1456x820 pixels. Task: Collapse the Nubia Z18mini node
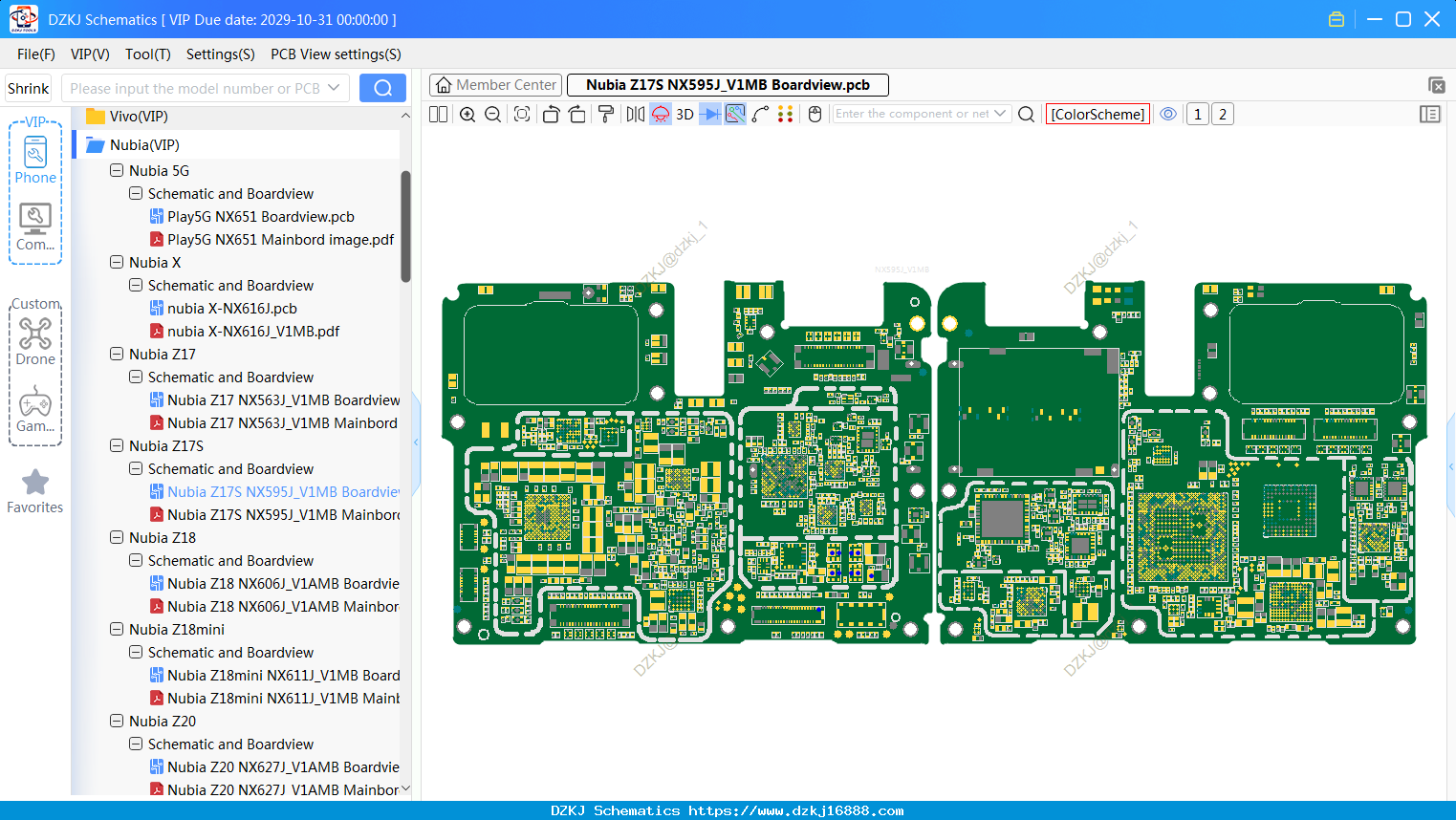point(117,629)
